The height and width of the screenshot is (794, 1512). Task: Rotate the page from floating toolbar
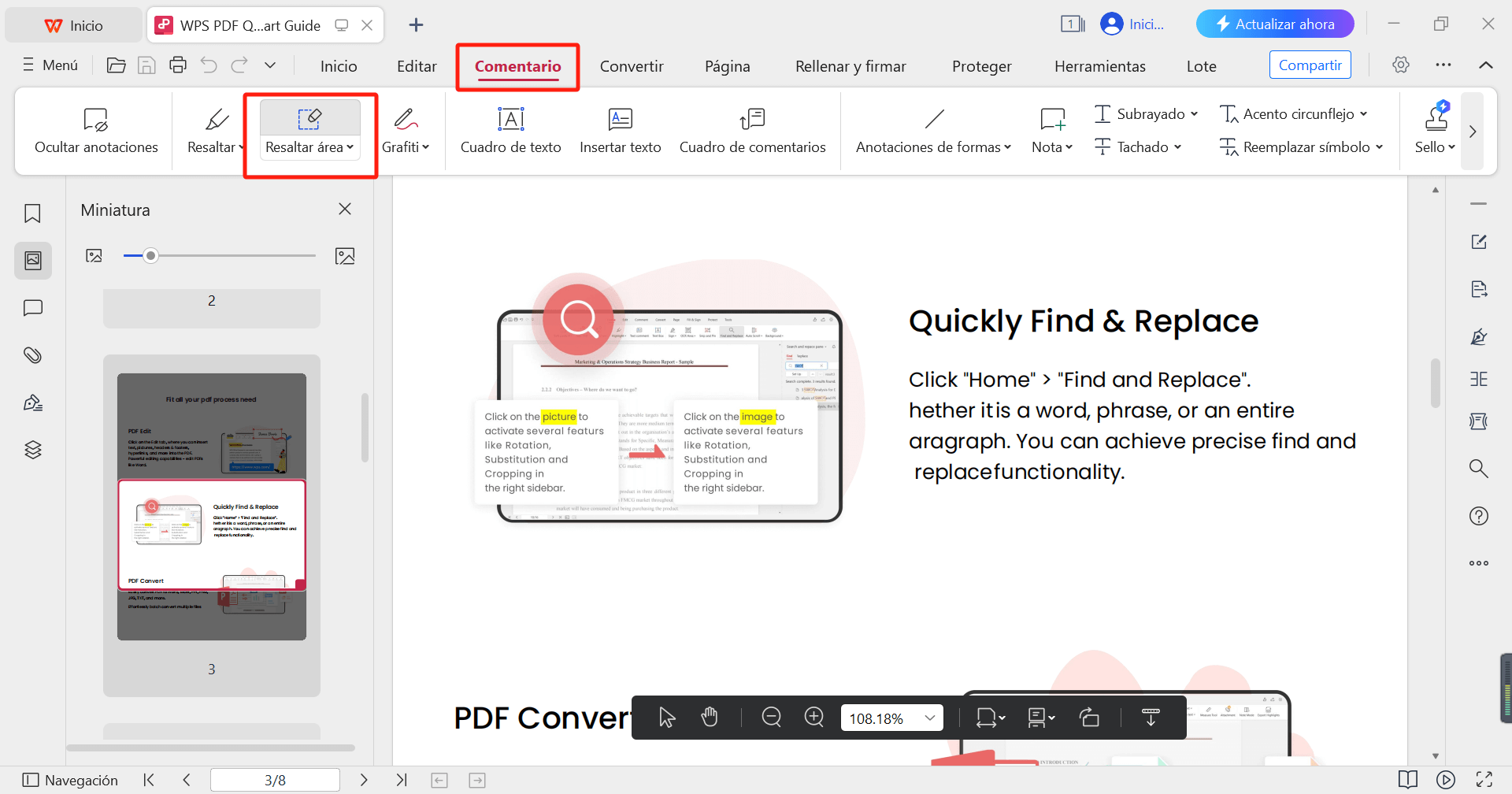1089,718
